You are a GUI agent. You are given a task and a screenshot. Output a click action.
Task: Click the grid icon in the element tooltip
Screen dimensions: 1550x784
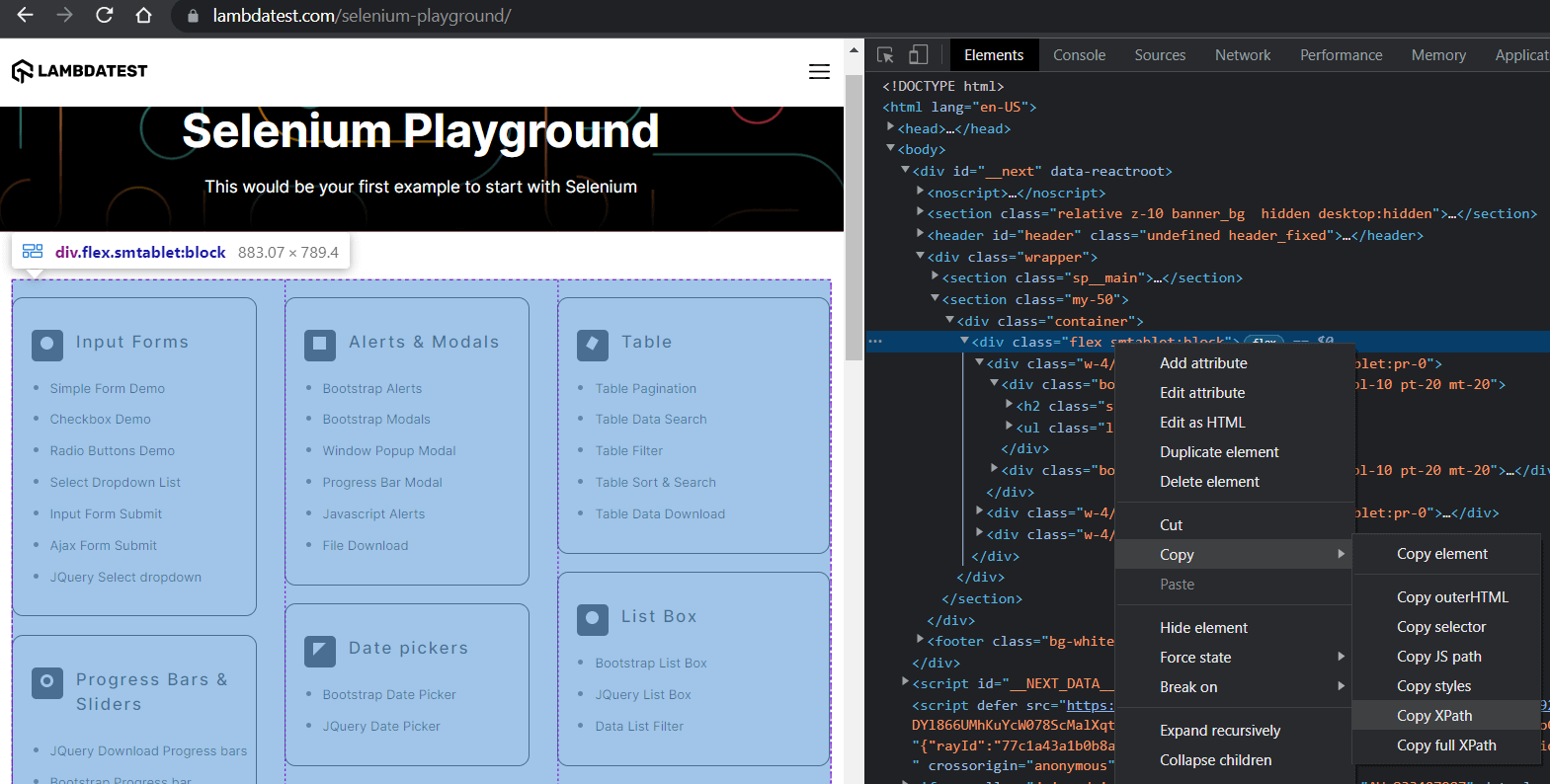(33, 252)
